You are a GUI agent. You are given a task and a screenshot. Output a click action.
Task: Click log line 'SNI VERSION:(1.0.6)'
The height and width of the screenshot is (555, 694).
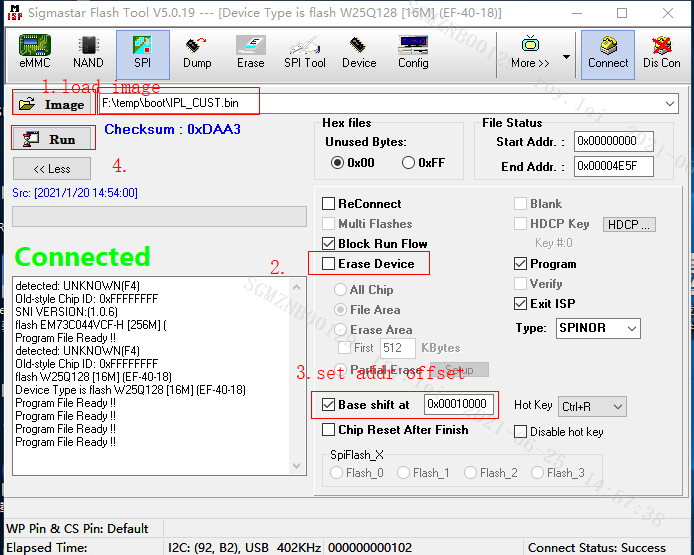pyautogui.click(x=66, y=312)
